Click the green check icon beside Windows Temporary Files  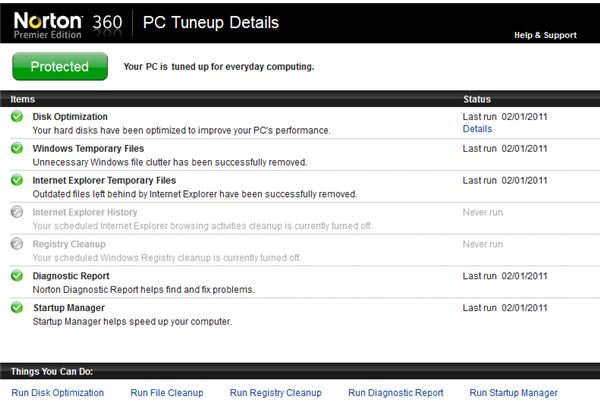(17, 148)
